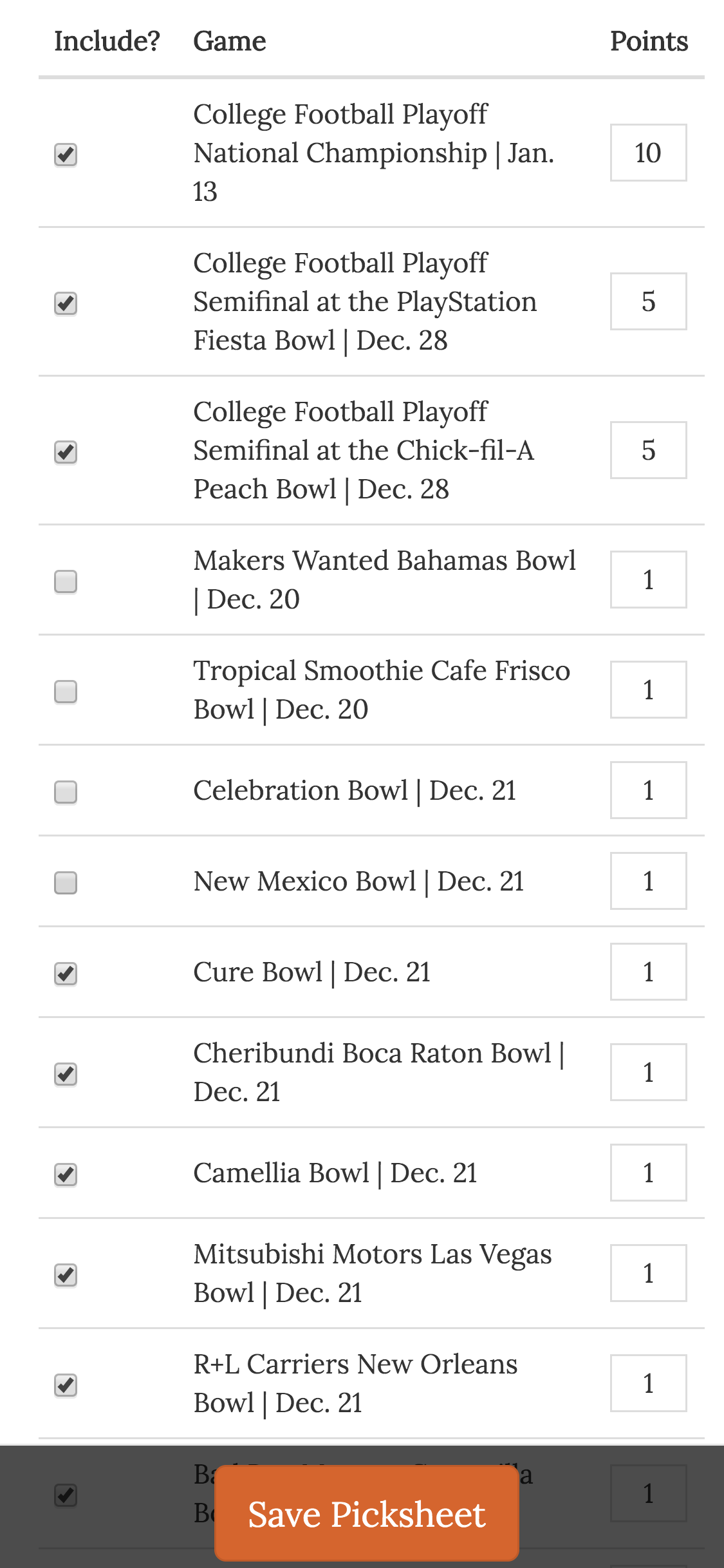Uncheck the National Championship game checkbox
724x1568 pixels.
coord(66,155)
